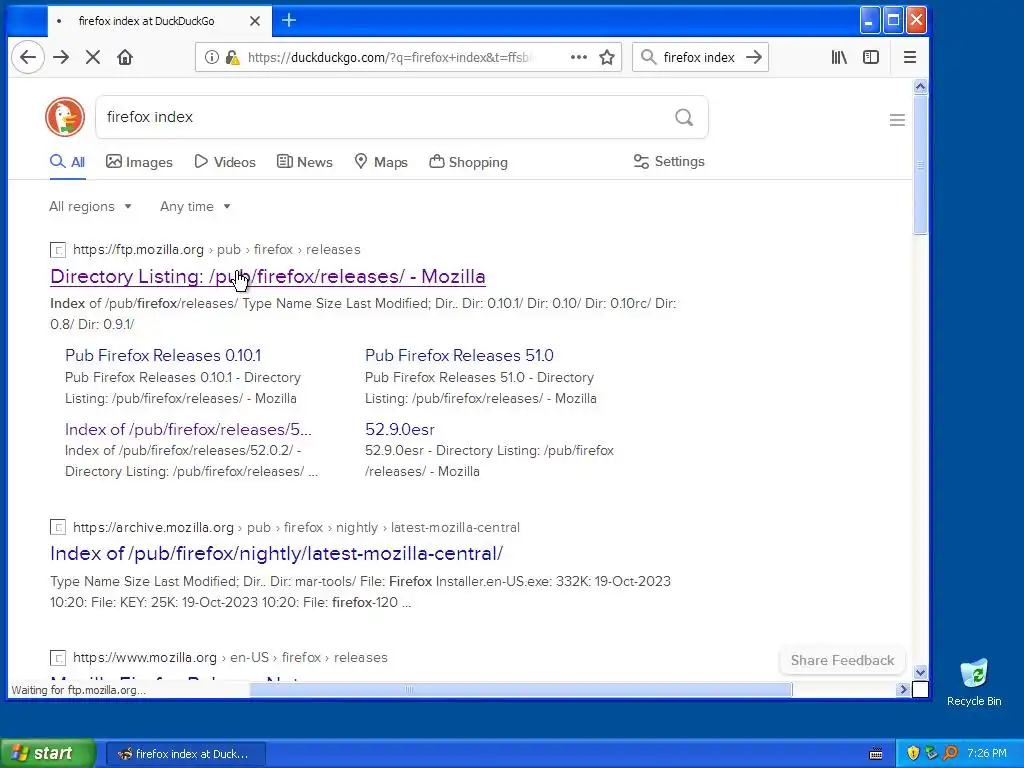Viewport: 1024px width, 768px height.
Task: Click the magnifier in the Firefox search box
Action: 648,57
